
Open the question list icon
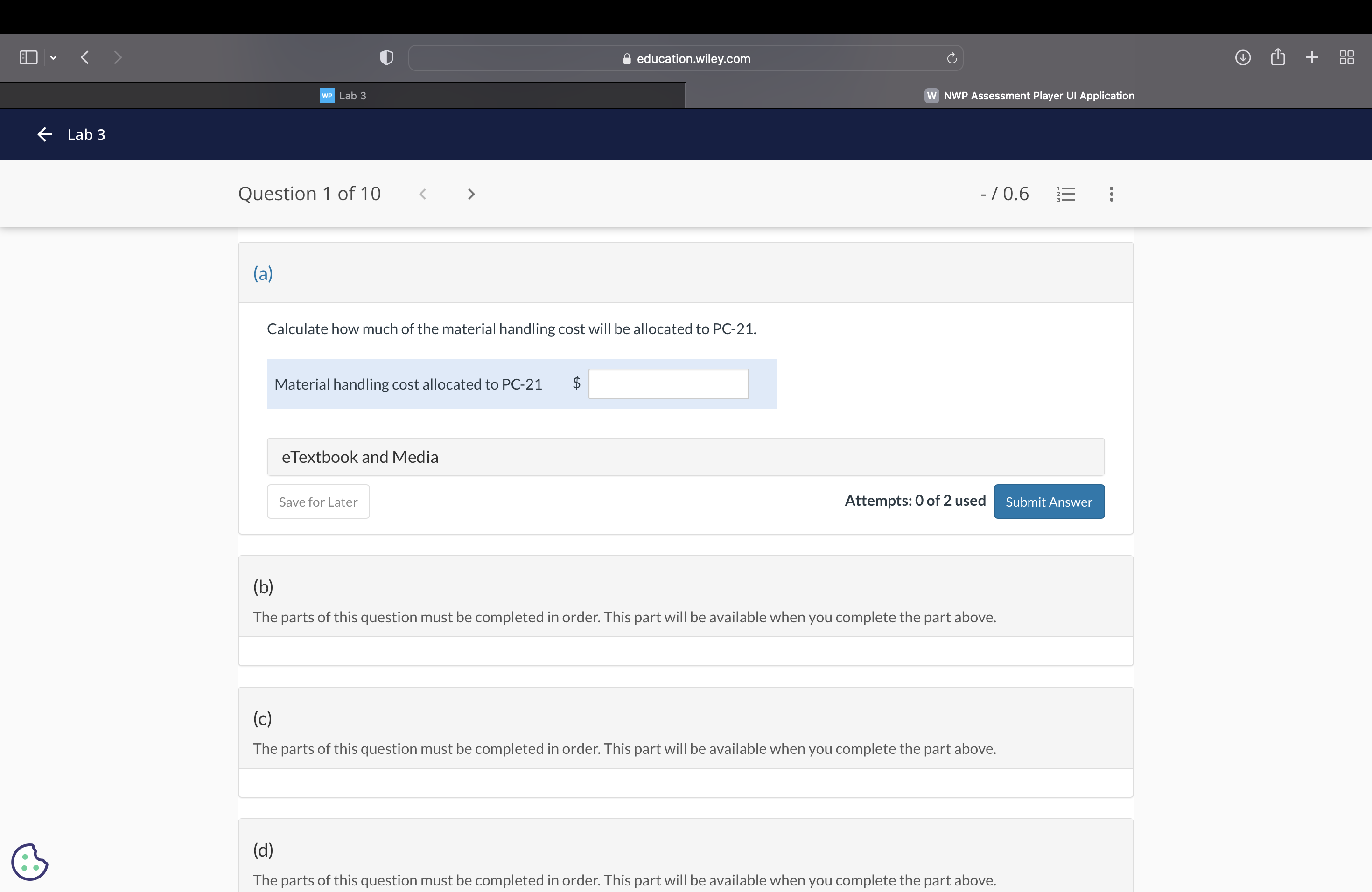pyautogui.click(x=1066, y=194)
